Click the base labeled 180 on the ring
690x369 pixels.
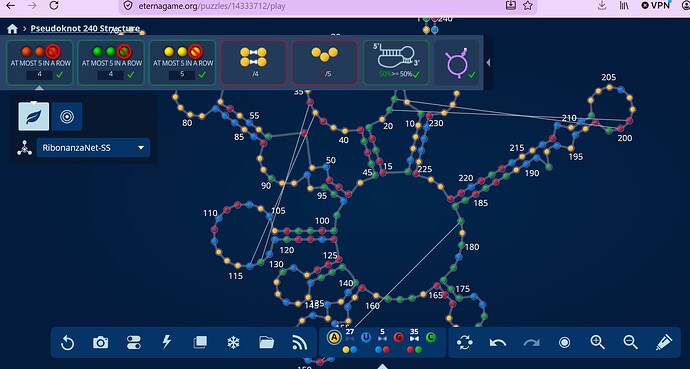point(461,245)
